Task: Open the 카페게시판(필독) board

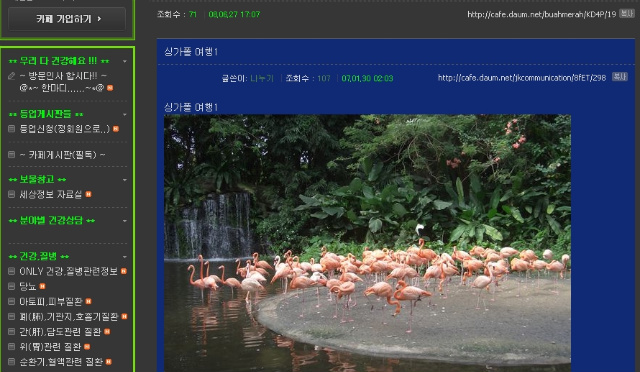Action: [x=62, y=155]
